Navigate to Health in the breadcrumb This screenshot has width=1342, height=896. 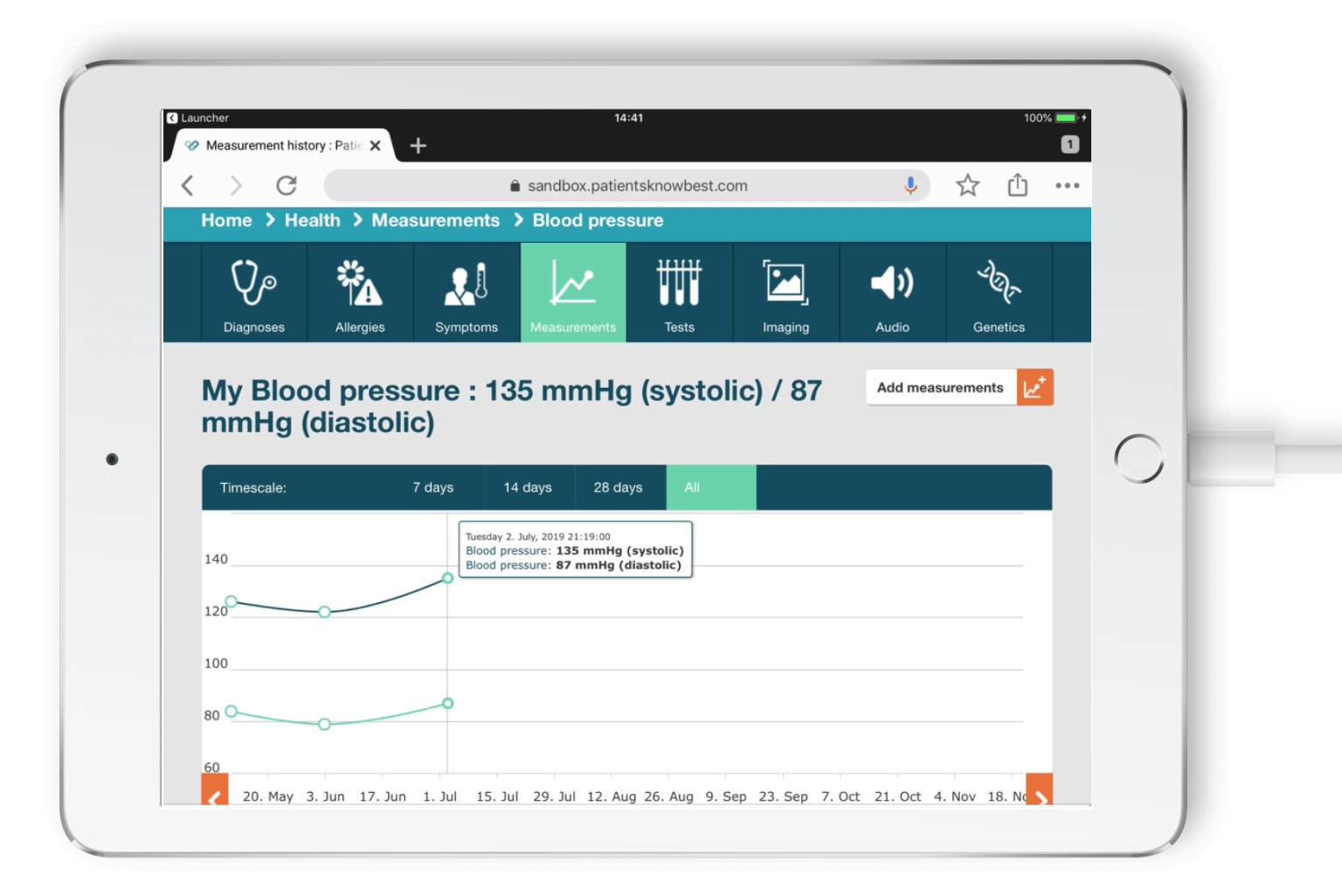pos(312,221)
